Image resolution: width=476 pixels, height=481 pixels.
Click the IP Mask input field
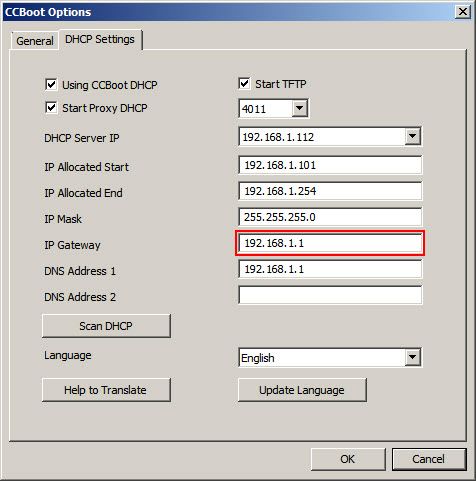click(330, 217)
